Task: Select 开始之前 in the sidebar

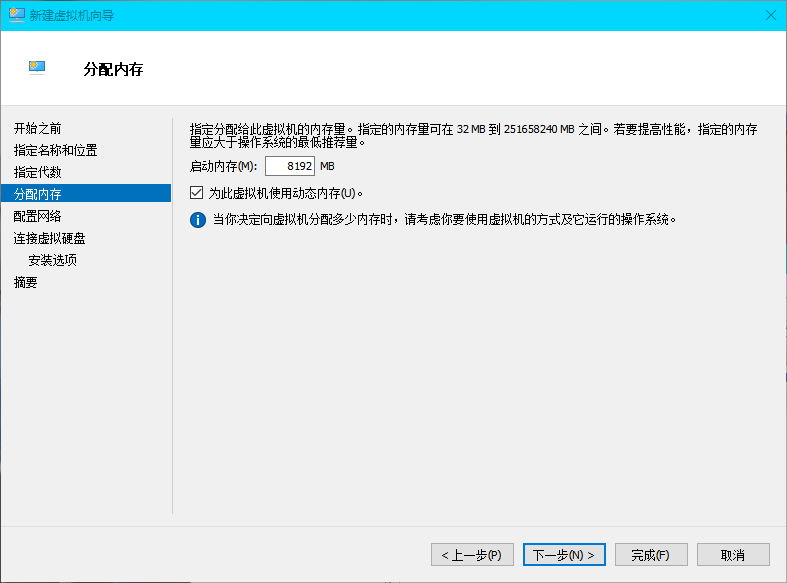Action: tap(38, 128)
